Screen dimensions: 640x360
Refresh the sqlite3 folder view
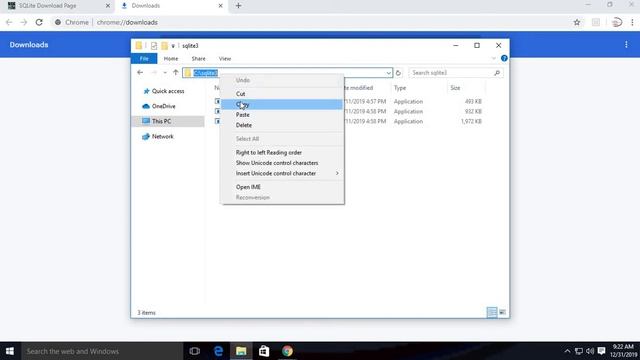(x=398, y=73)
